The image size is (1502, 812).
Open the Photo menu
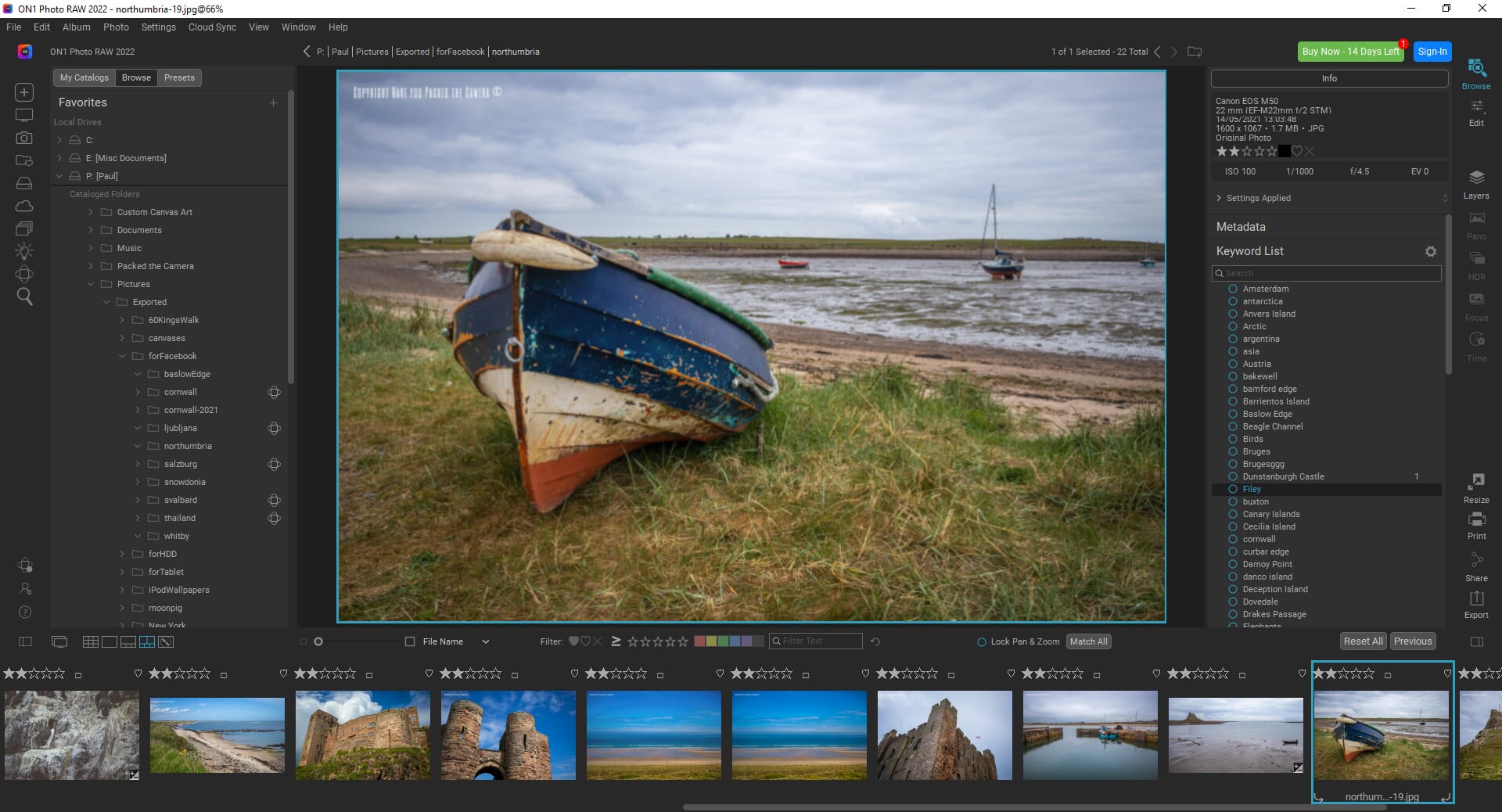pyautogui.click(x=116, y=27)
